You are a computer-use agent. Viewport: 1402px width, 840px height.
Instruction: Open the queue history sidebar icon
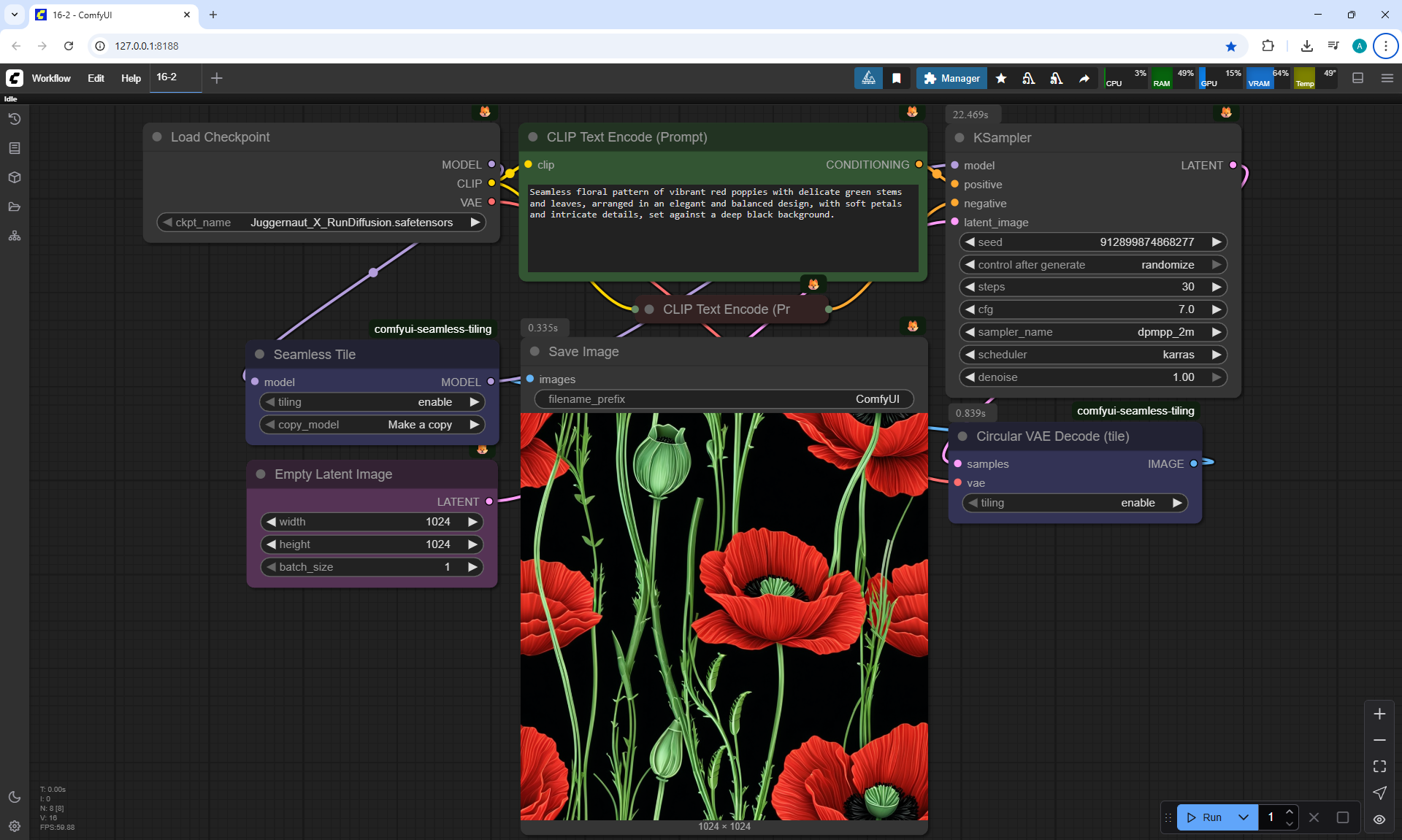pyautogui.click(x=15, y=119)
